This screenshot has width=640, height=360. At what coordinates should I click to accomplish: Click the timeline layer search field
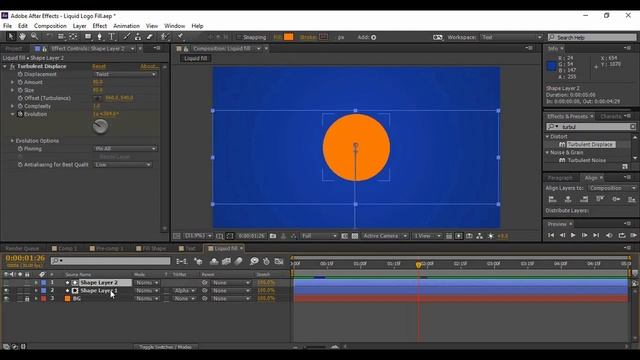[111, 261]
